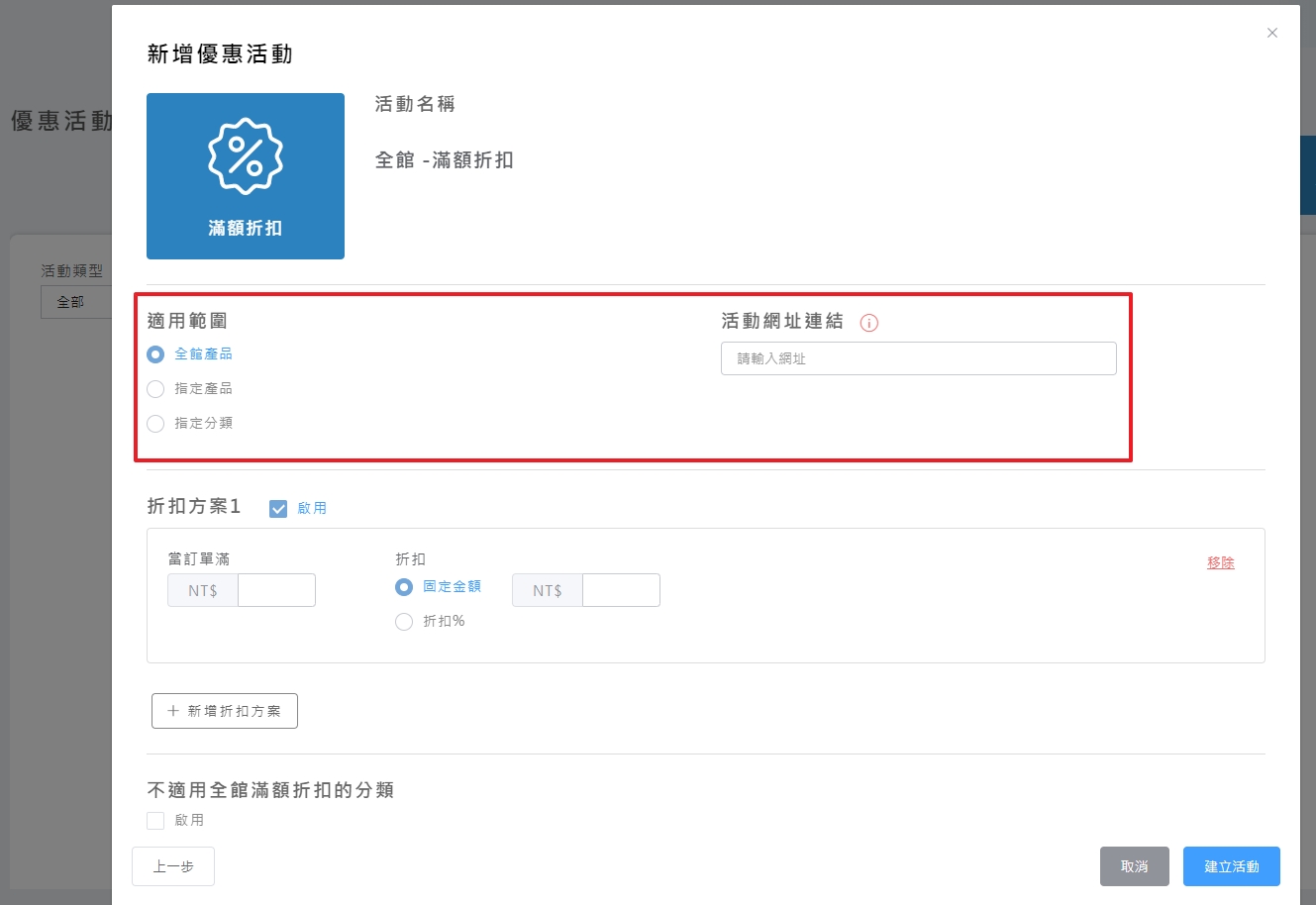This screenshot has height=905, width=1316.
Task: Close the 新增優惠活動 dialog with X
Action: [1272, 33]
